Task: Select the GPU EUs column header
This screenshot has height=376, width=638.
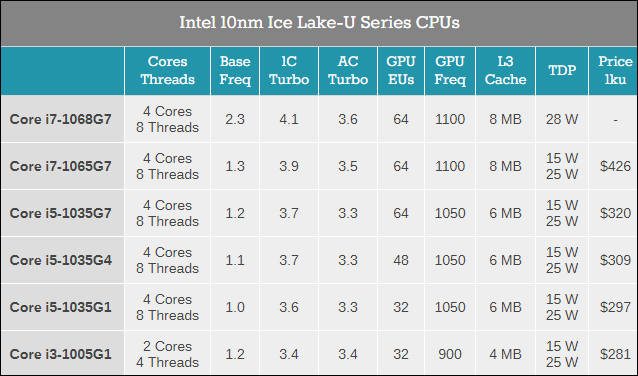Action: [x=401, y=70]
